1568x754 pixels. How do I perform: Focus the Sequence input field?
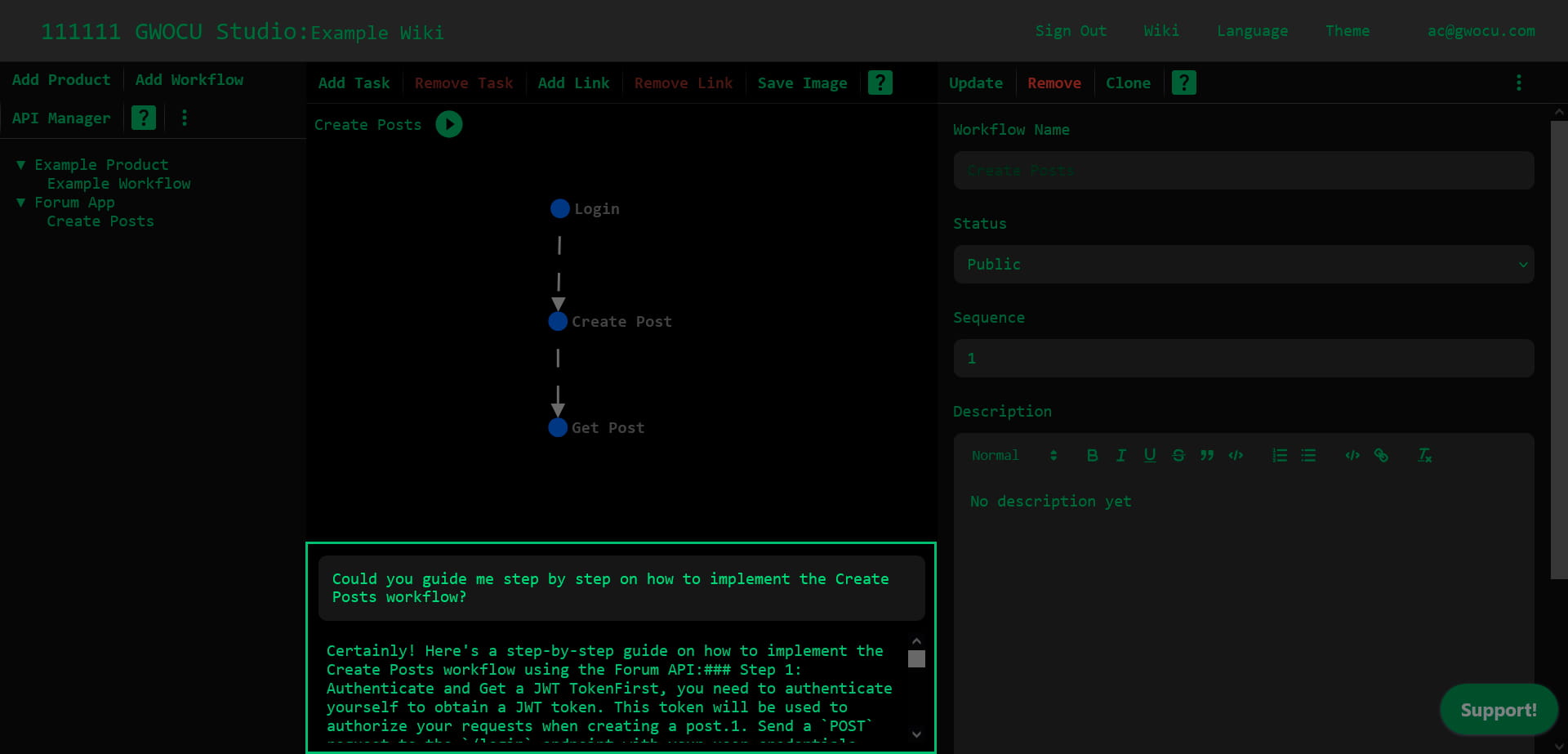[1244, 358]
